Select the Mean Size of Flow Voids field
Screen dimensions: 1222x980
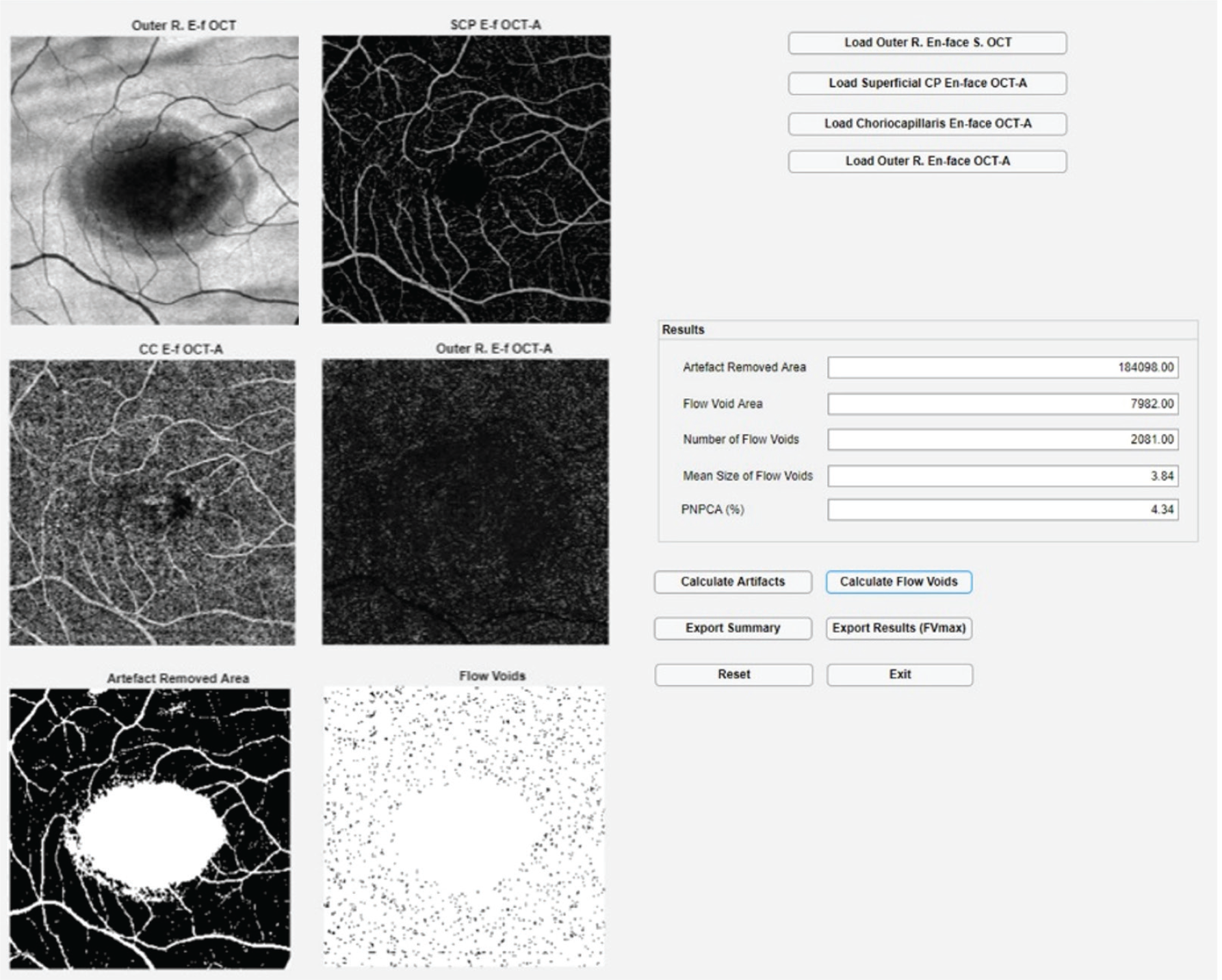[x=1002, y=476]
